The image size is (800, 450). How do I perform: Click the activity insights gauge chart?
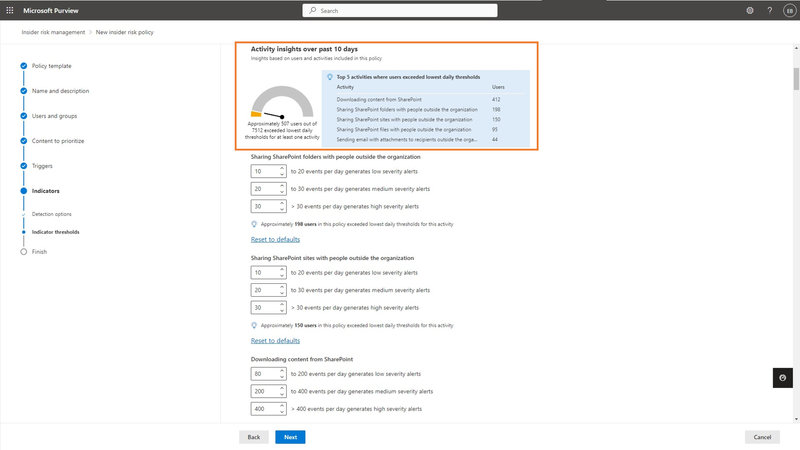point(282,102)
